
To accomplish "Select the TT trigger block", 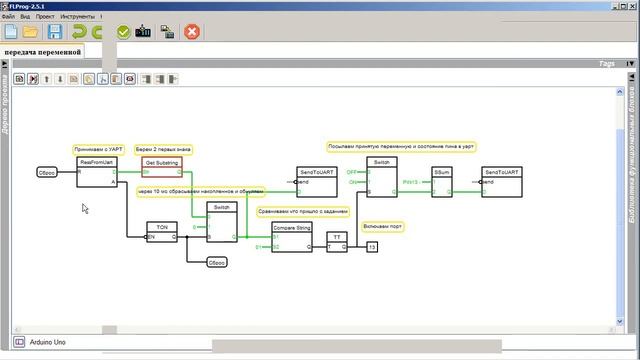I will [337, 242].
